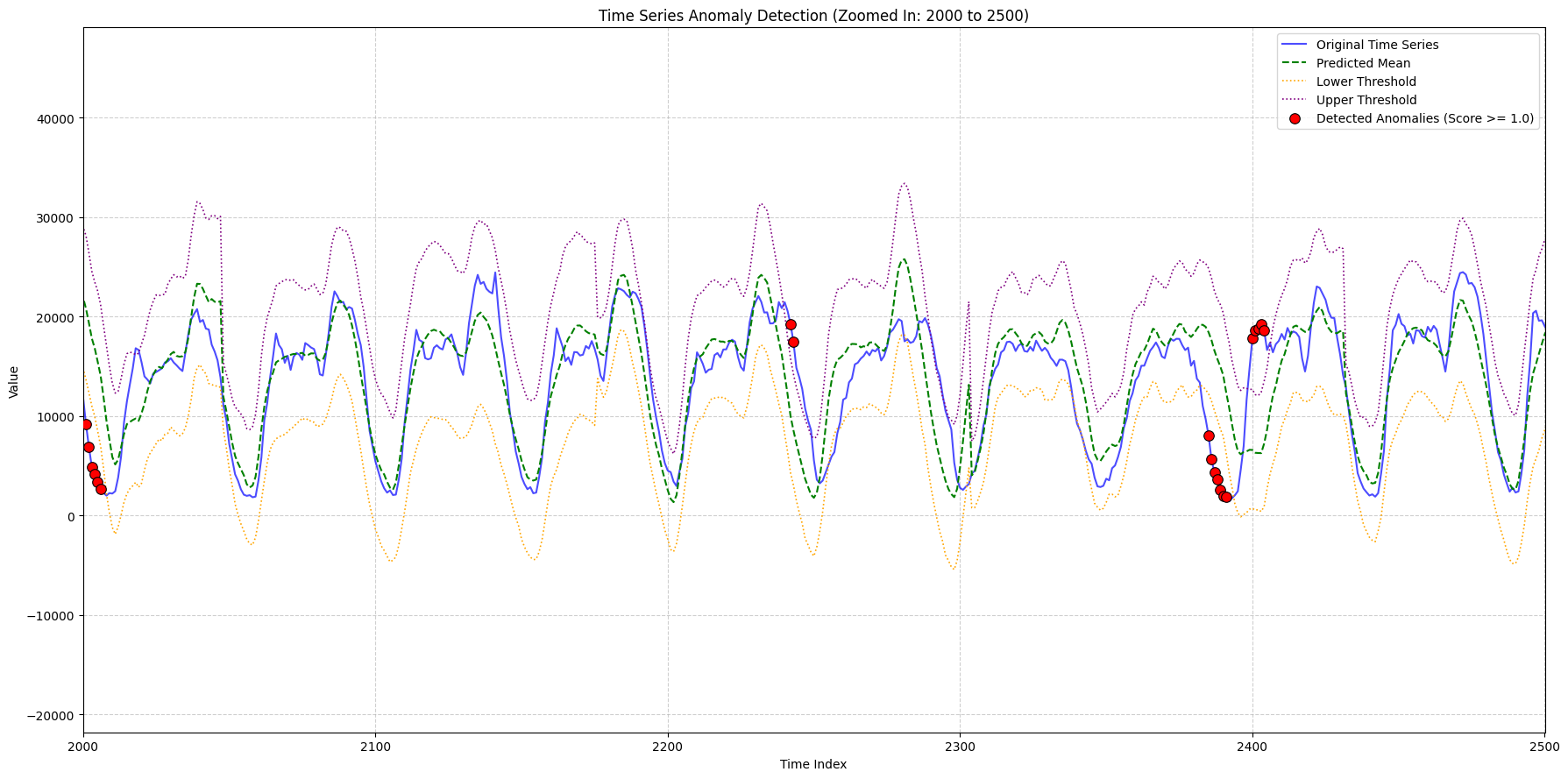
Task: Click the blue Original Time Series legend line
Action: (1295, 45)
